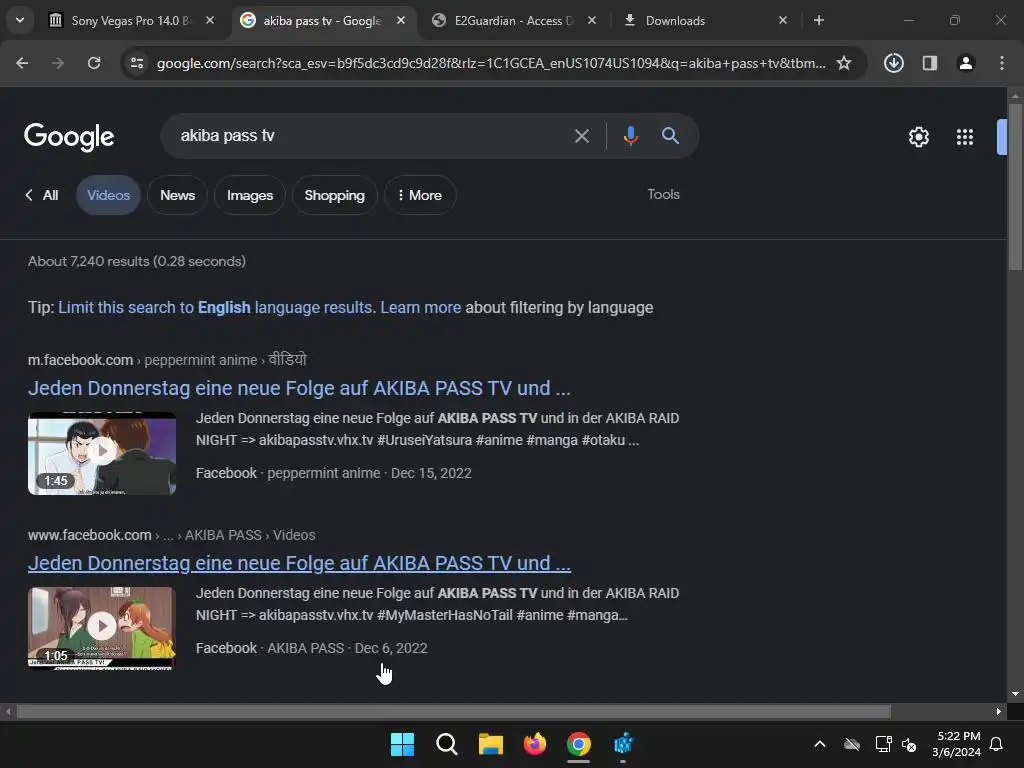1024x768 pixels.
Task: Select the News filter chip
Action: (178, 195)
